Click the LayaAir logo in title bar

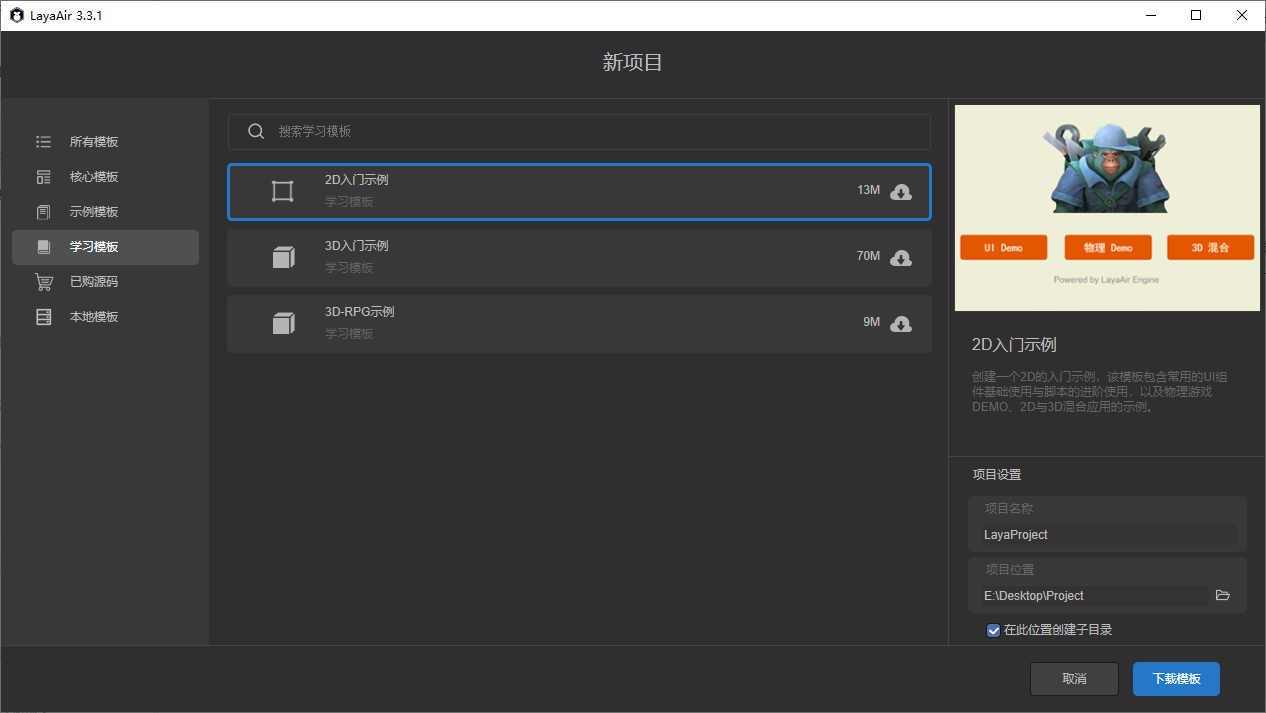click(x=17, y=16)
